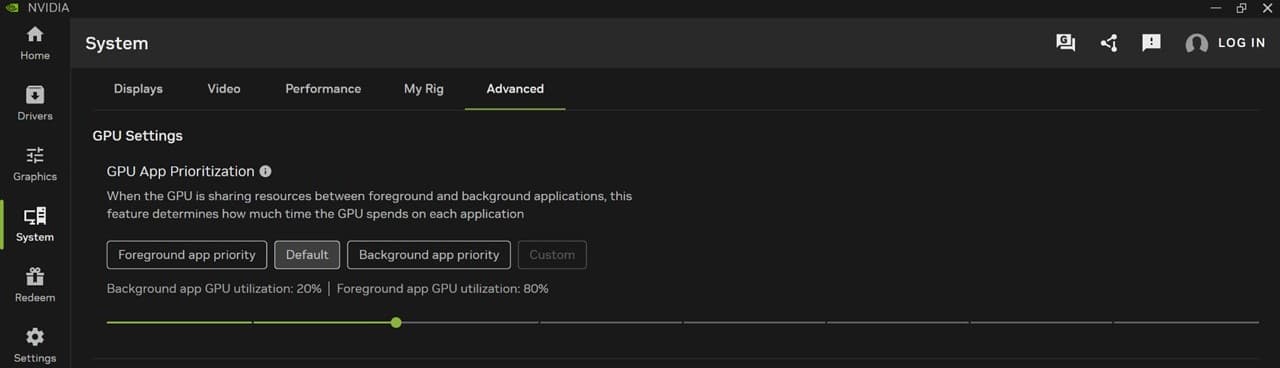The height and width of the screenshot is (368, 1280).
Task: Switch to the Displays tab
Action: [x=138, y=89]
